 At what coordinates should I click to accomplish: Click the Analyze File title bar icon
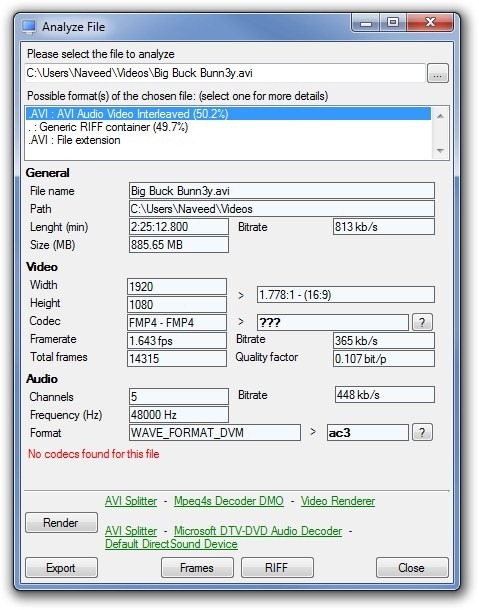29,27
